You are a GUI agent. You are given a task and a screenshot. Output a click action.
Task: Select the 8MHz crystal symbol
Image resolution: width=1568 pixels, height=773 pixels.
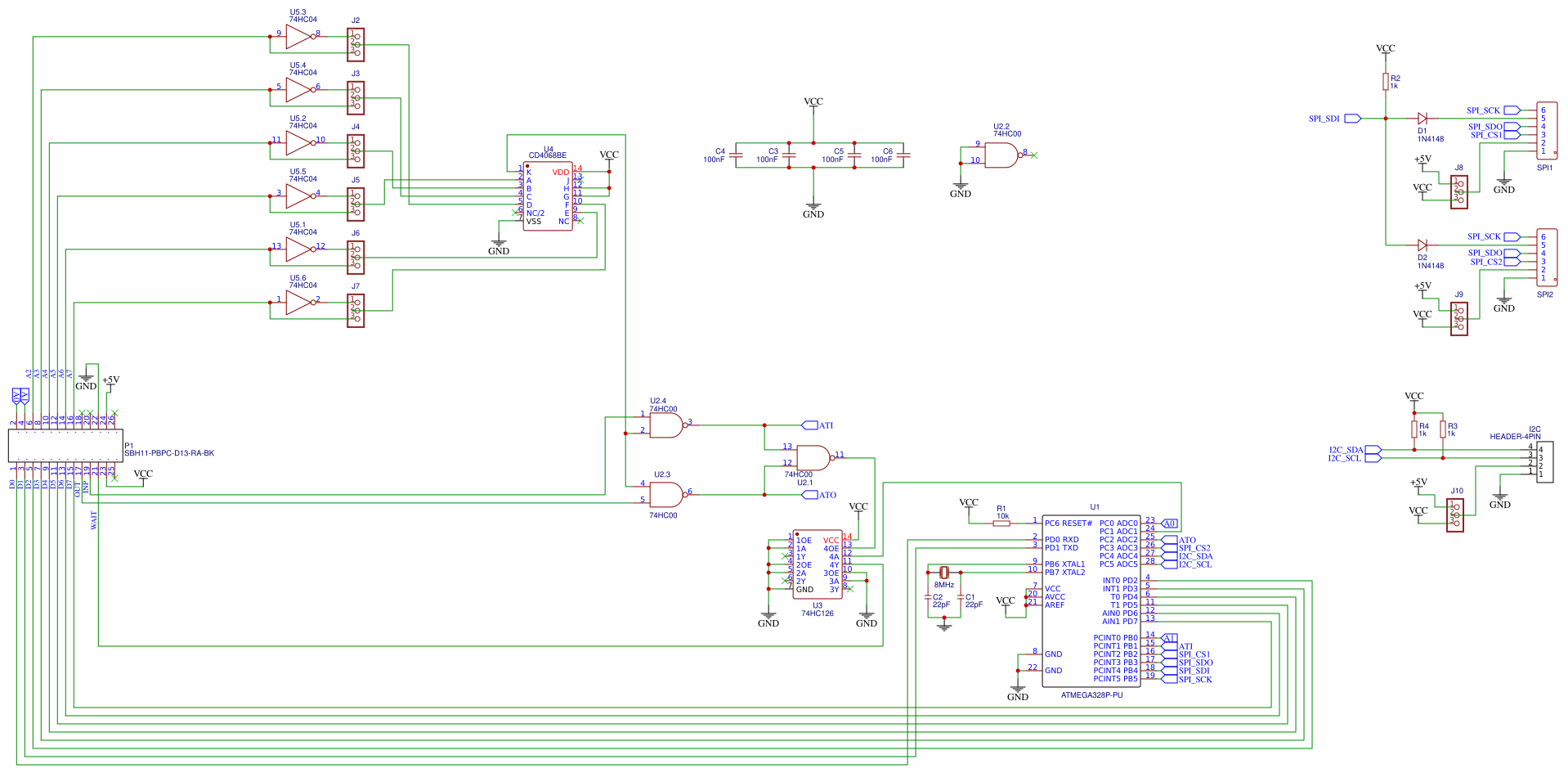coord(944,573)
